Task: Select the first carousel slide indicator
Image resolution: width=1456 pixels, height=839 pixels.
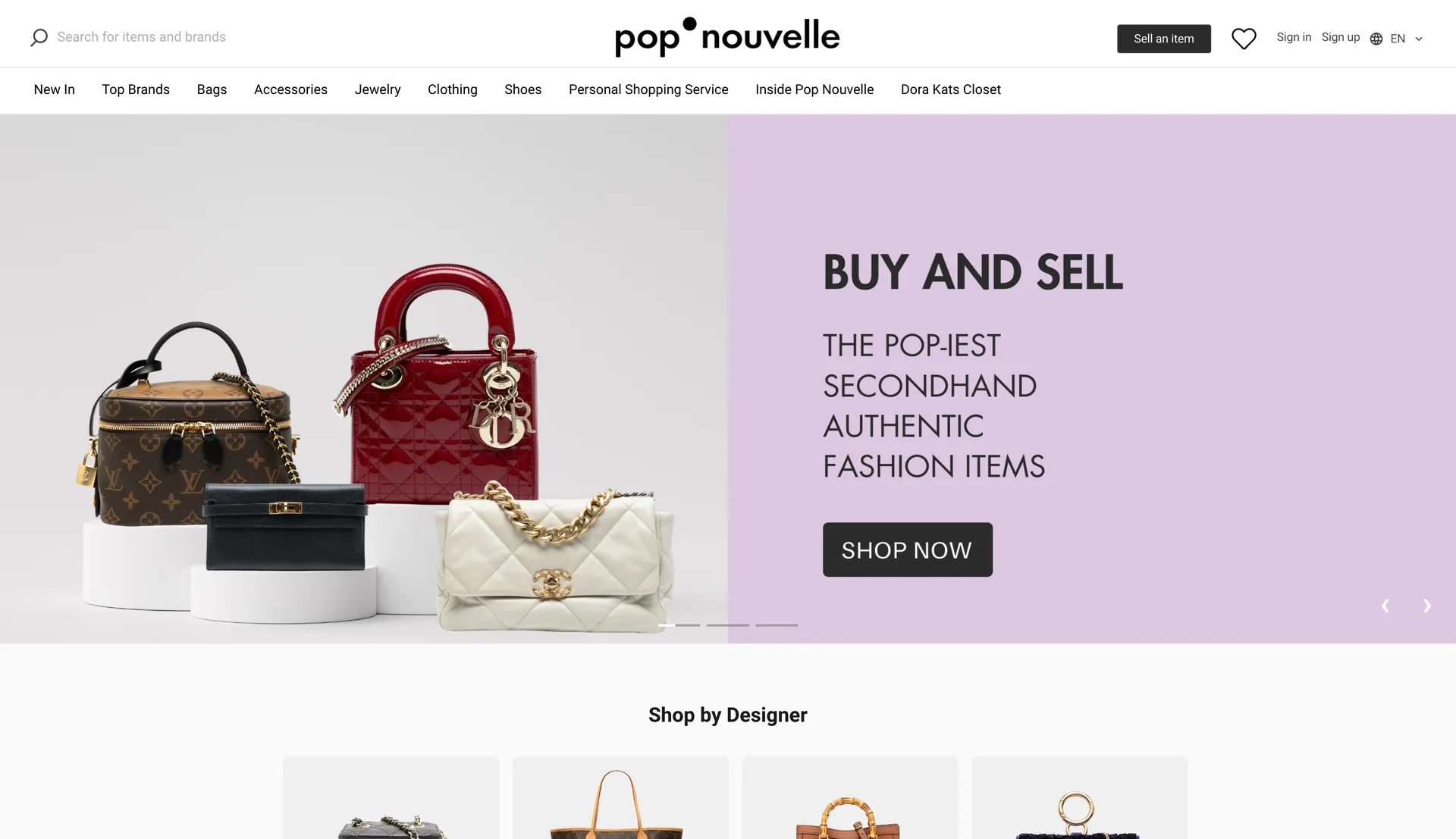Action: (679, 625)
